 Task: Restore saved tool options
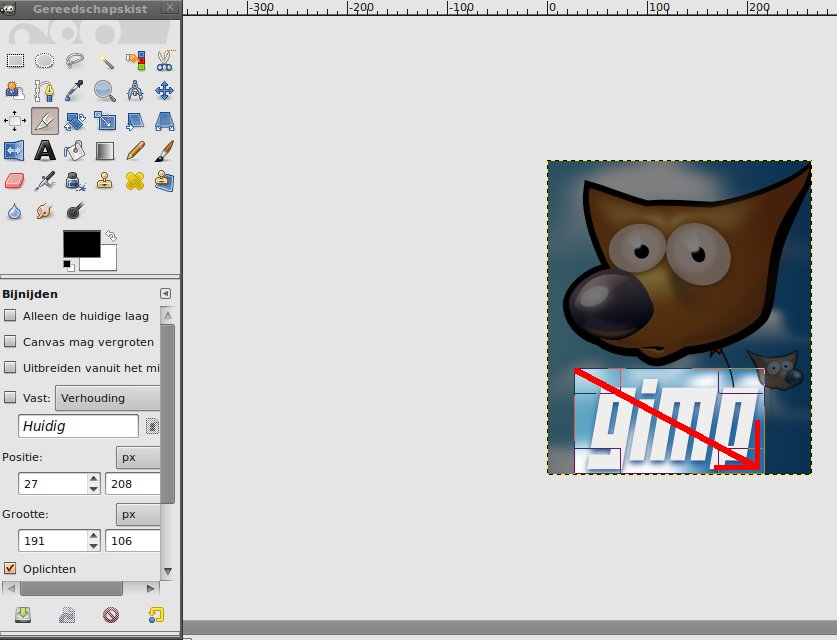point(67,615)
